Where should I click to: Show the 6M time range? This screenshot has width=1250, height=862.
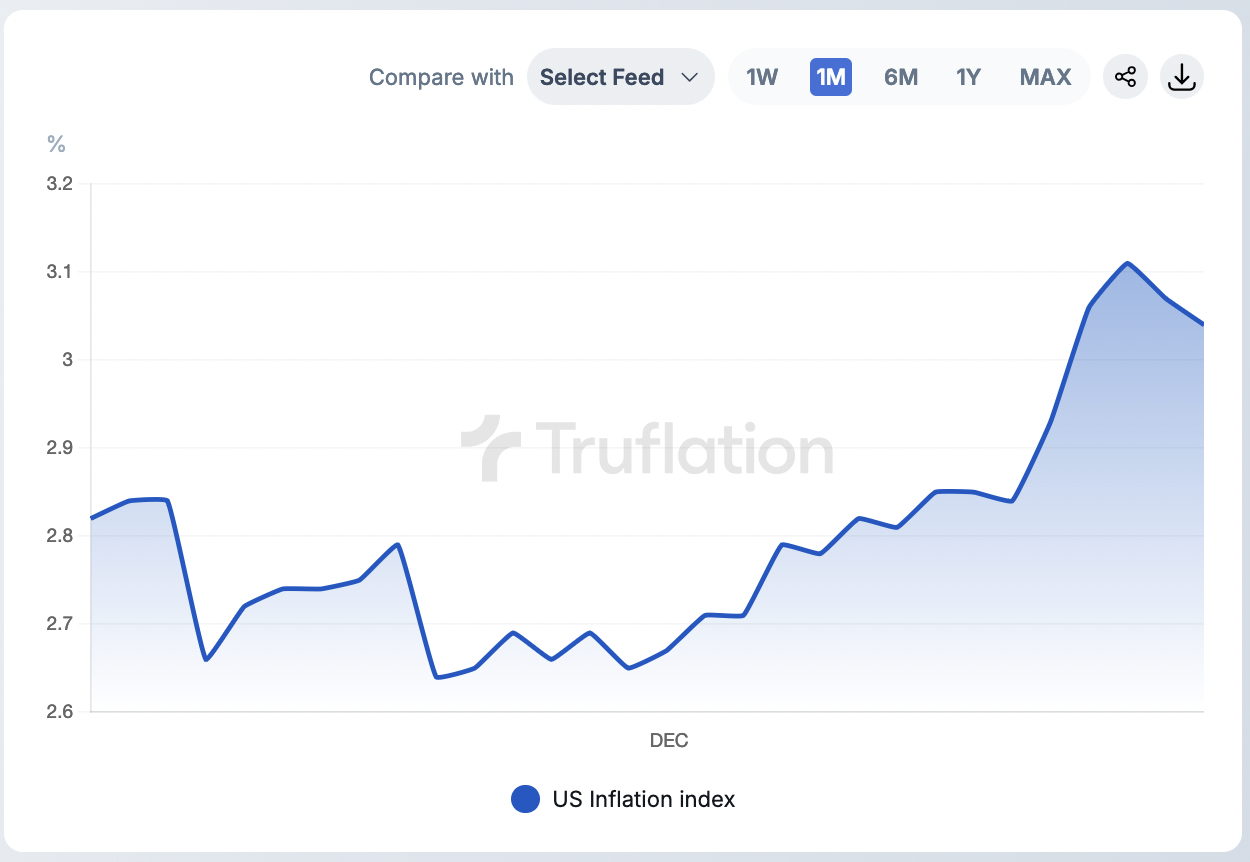pyautogui.click(x=901, y=77)
